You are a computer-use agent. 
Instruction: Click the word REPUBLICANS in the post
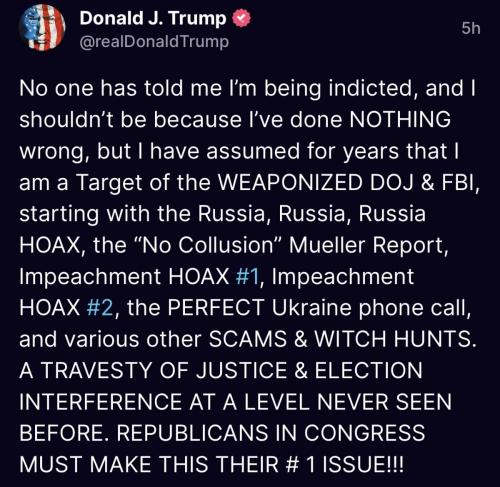click(193, 433)
